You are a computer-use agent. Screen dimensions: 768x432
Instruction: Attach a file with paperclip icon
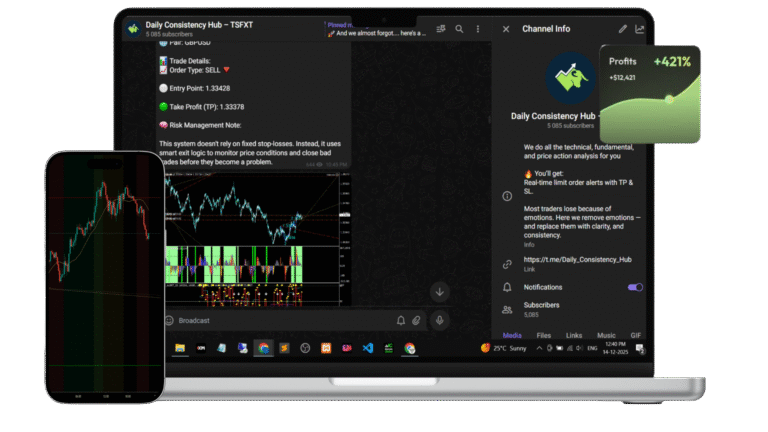click(417, 321)
